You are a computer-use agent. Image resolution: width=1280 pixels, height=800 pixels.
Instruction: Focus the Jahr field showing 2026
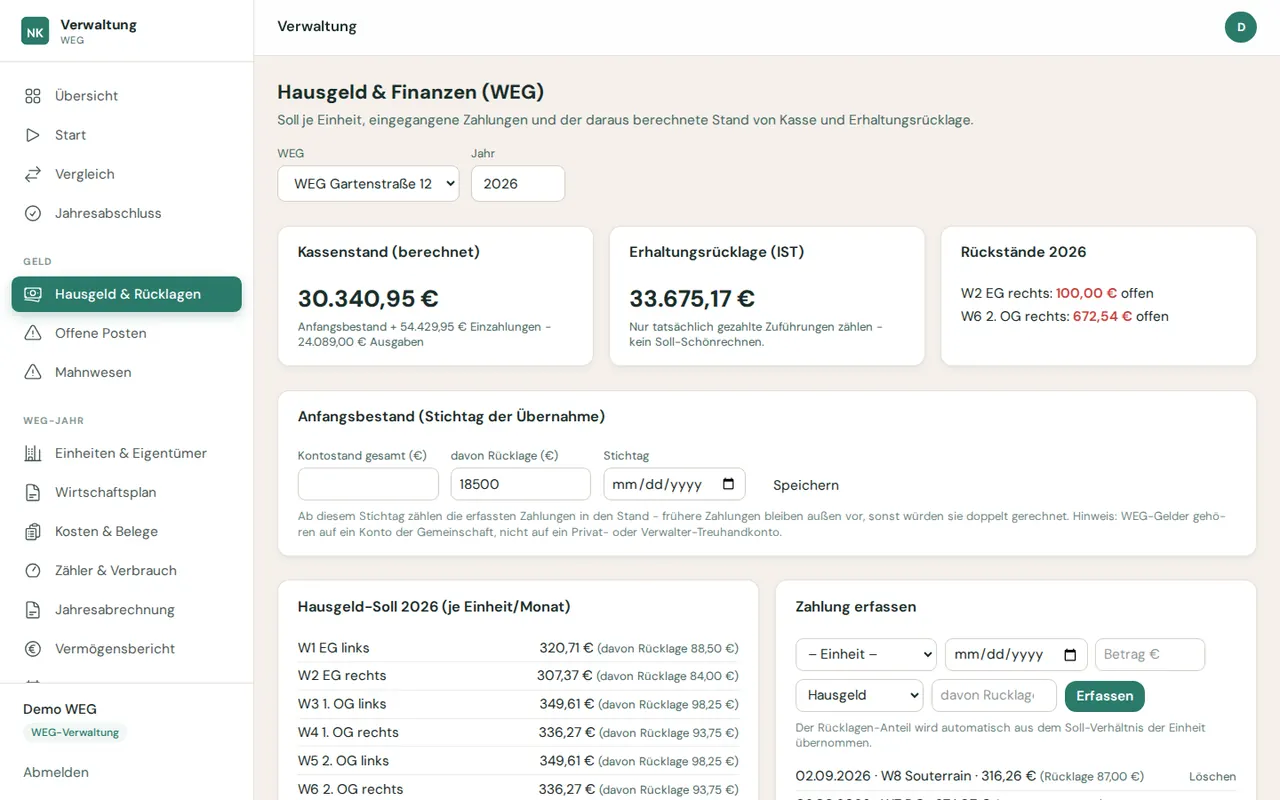[x=518, y=183]
